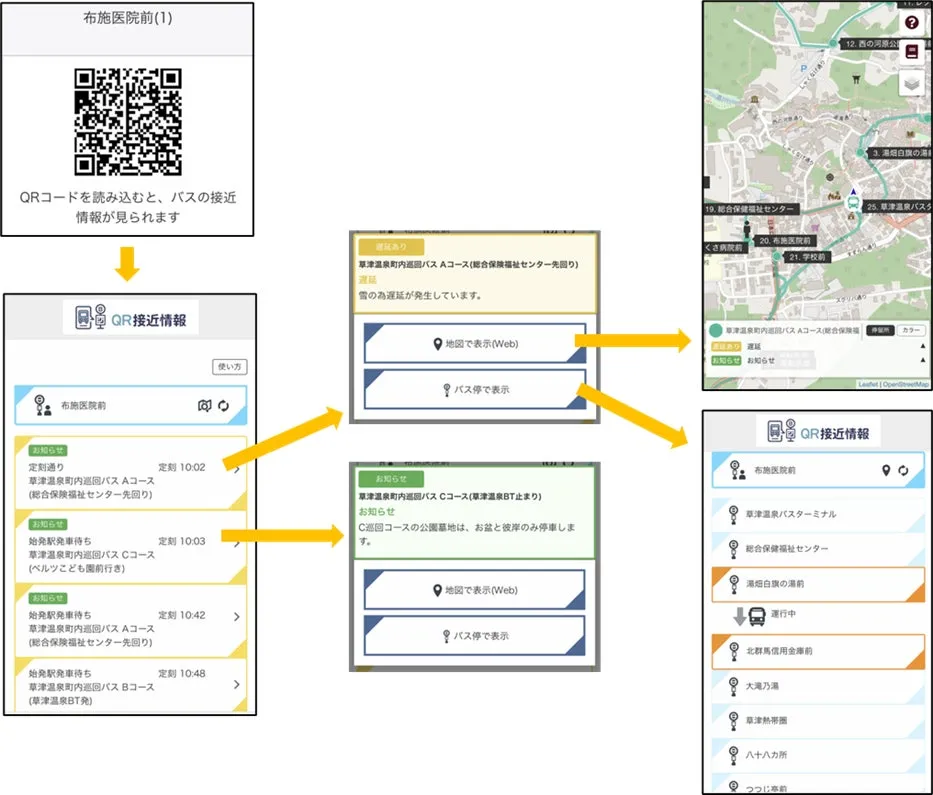This screenshot has width=933, height=795.
Task: Open the Leaflet attribution link
Action: tap(868, 384)
